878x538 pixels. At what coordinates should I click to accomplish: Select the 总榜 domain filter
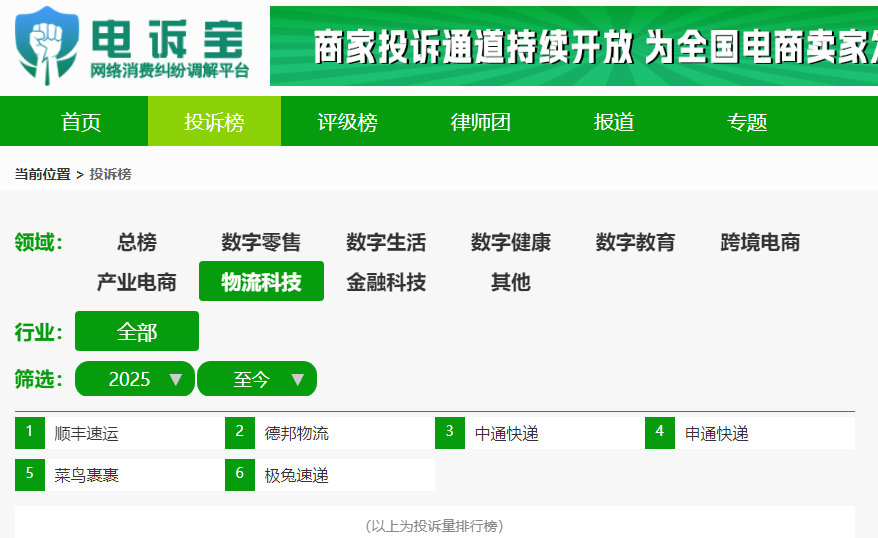[x=137, y=242]
